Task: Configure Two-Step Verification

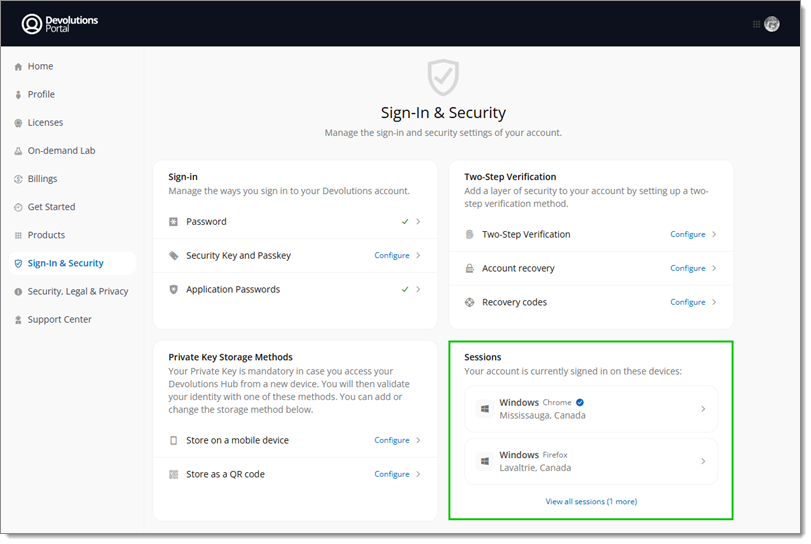Action: tap(688, 235)
